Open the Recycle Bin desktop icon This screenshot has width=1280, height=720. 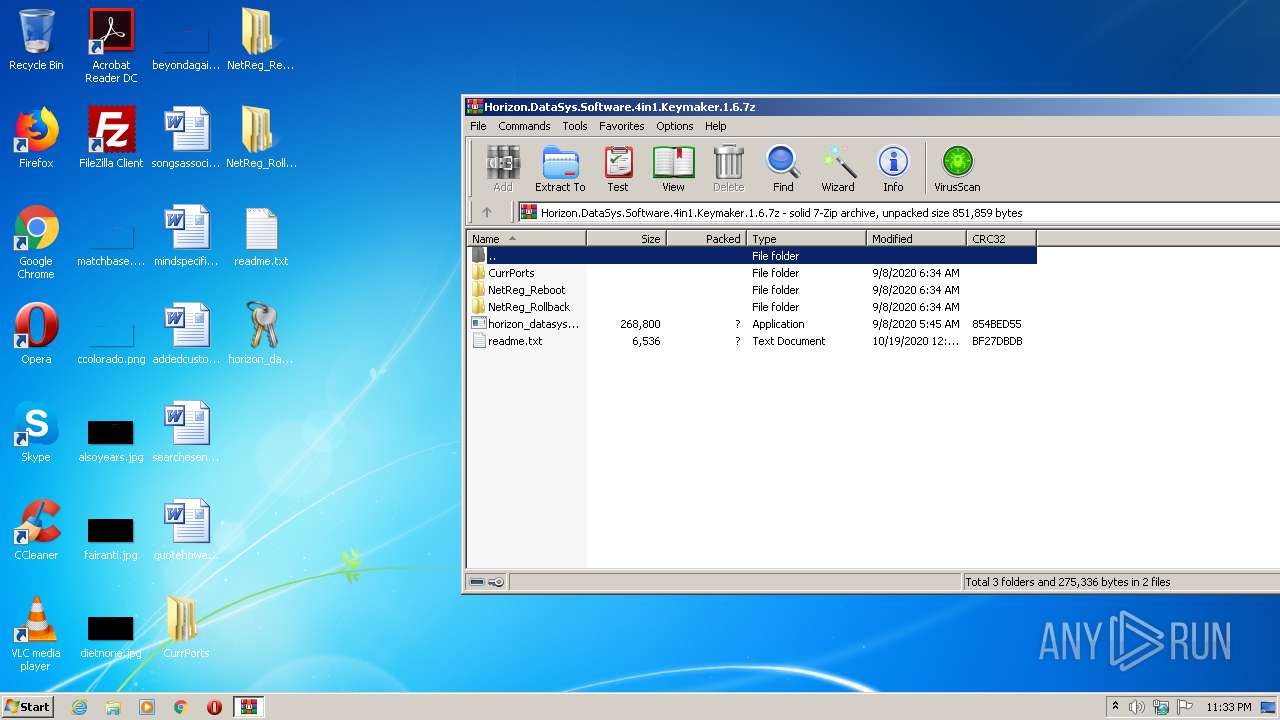pos(36,40)
